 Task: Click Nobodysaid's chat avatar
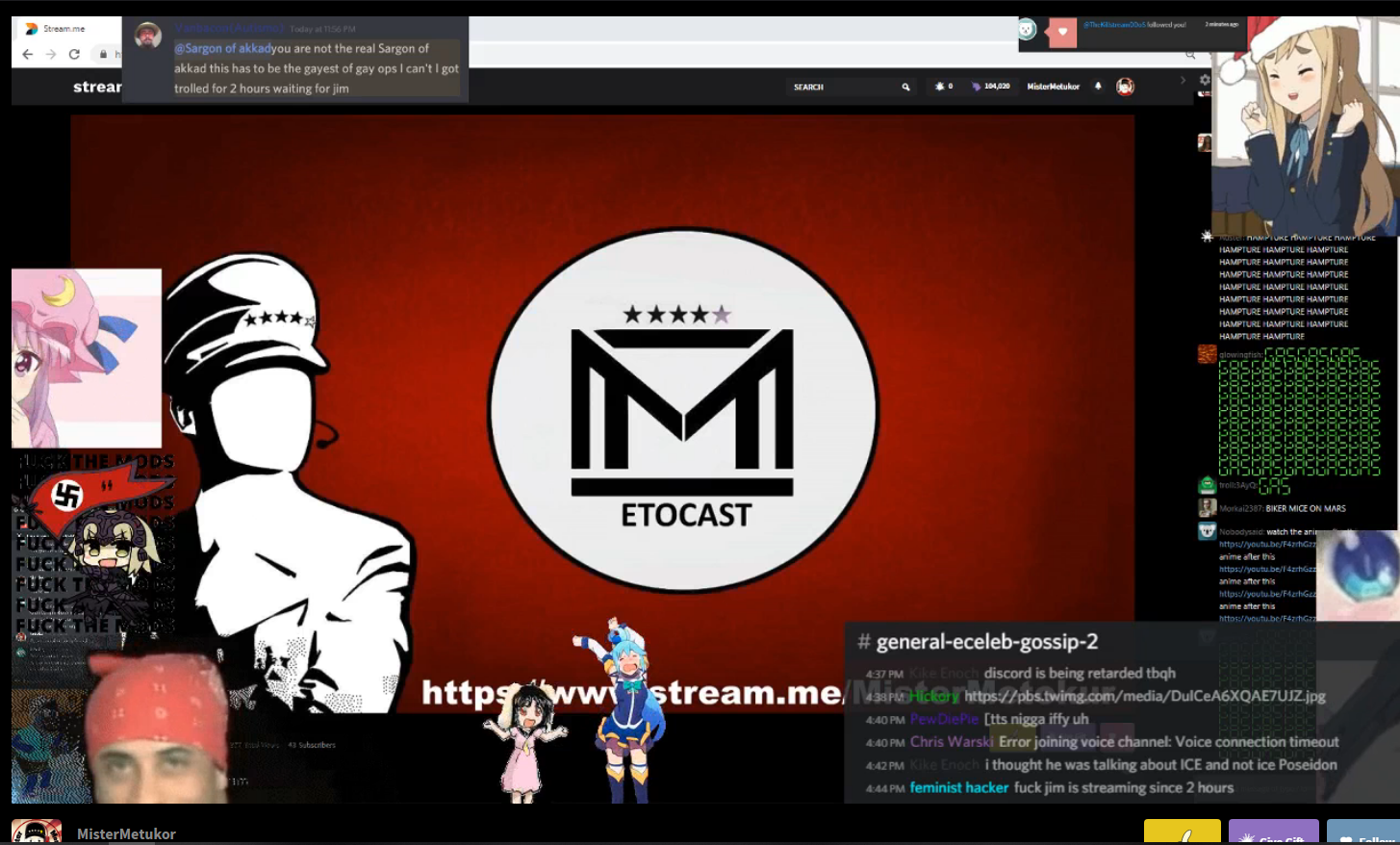point(1207,531)
